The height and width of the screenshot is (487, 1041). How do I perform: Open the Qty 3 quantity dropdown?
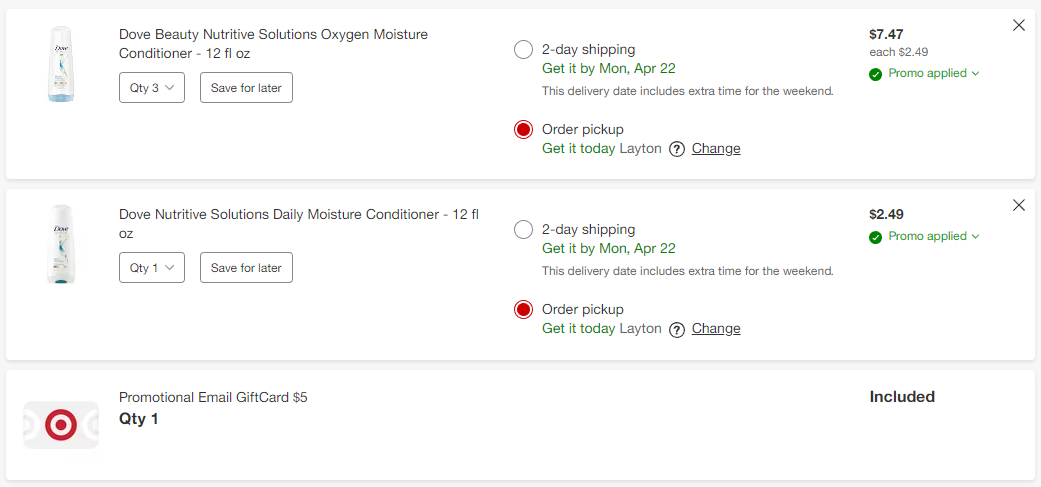(152, 88)
